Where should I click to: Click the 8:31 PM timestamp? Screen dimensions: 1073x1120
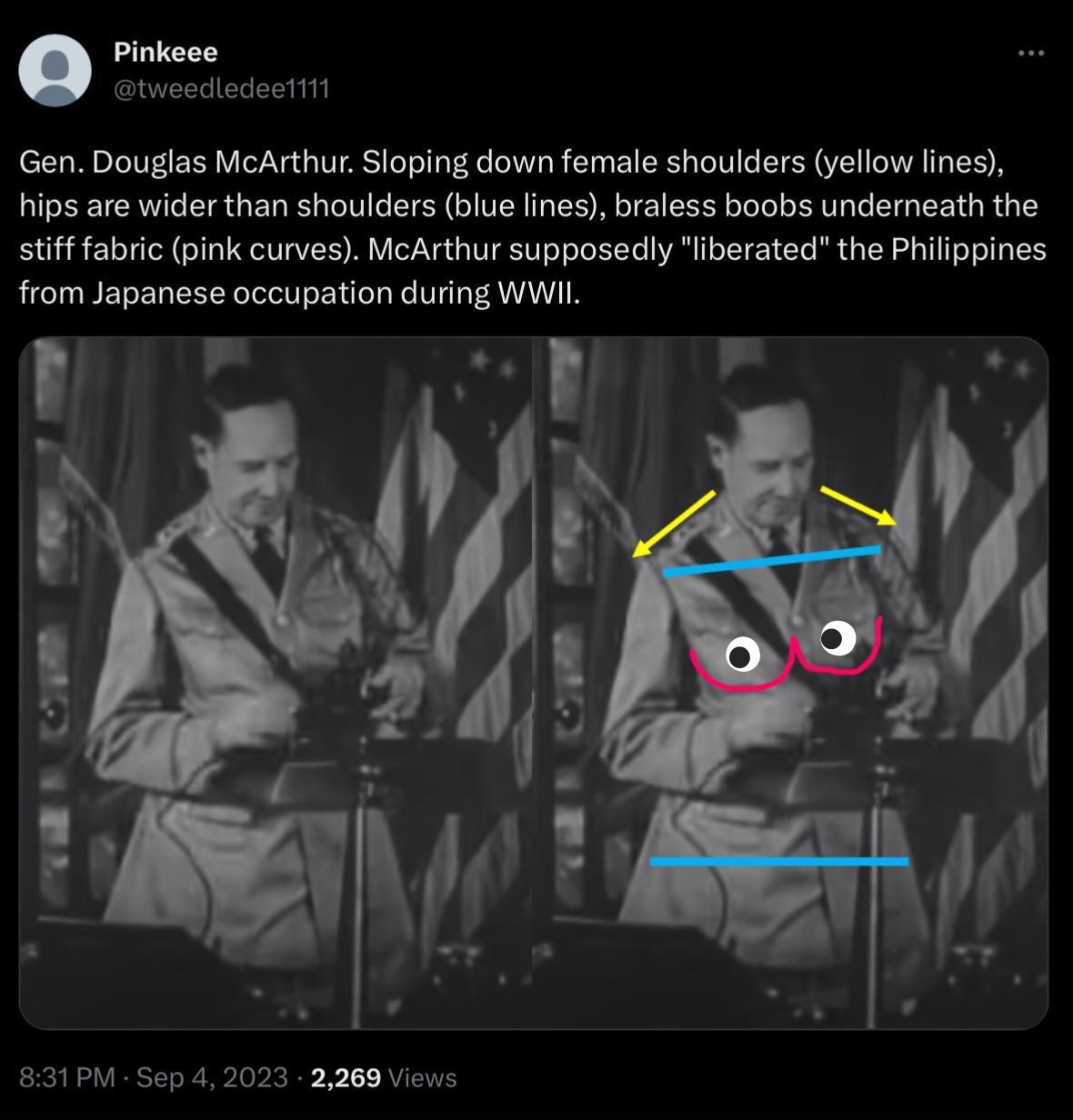pos(66,1077)
